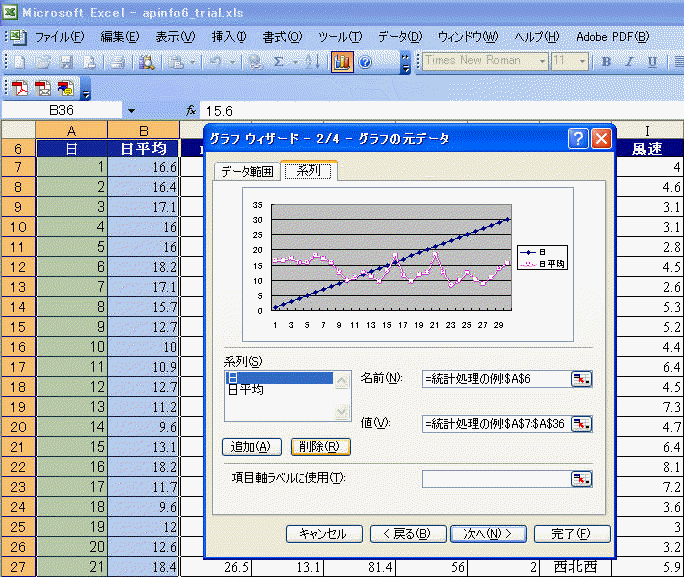Click collapse dialog icon for 名前 field
Screen dimensions: 684x577
[x=581, y=378]
